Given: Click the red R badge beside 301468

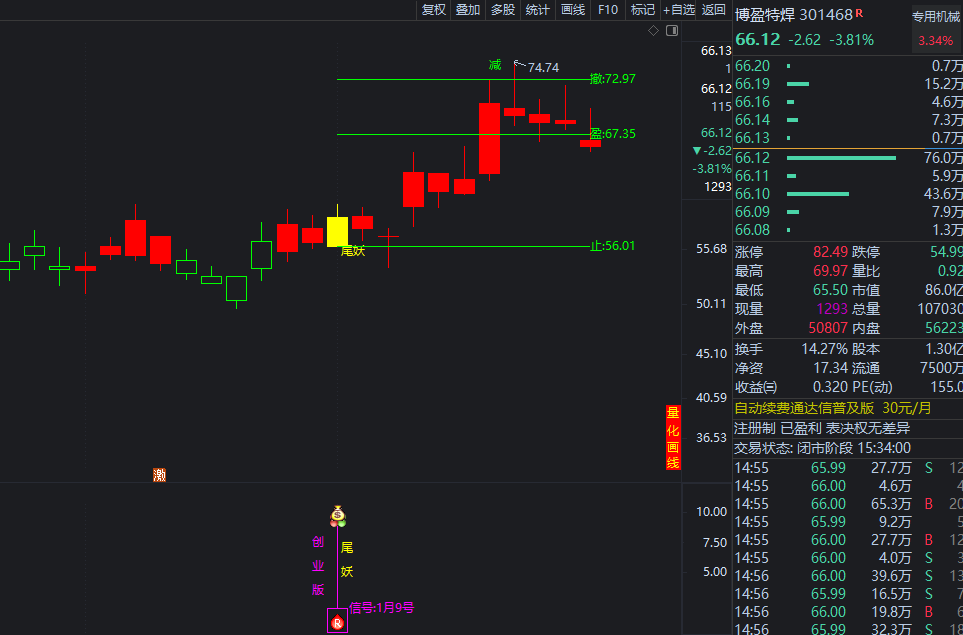Looking at the screenshot, I should coord(859,14).
